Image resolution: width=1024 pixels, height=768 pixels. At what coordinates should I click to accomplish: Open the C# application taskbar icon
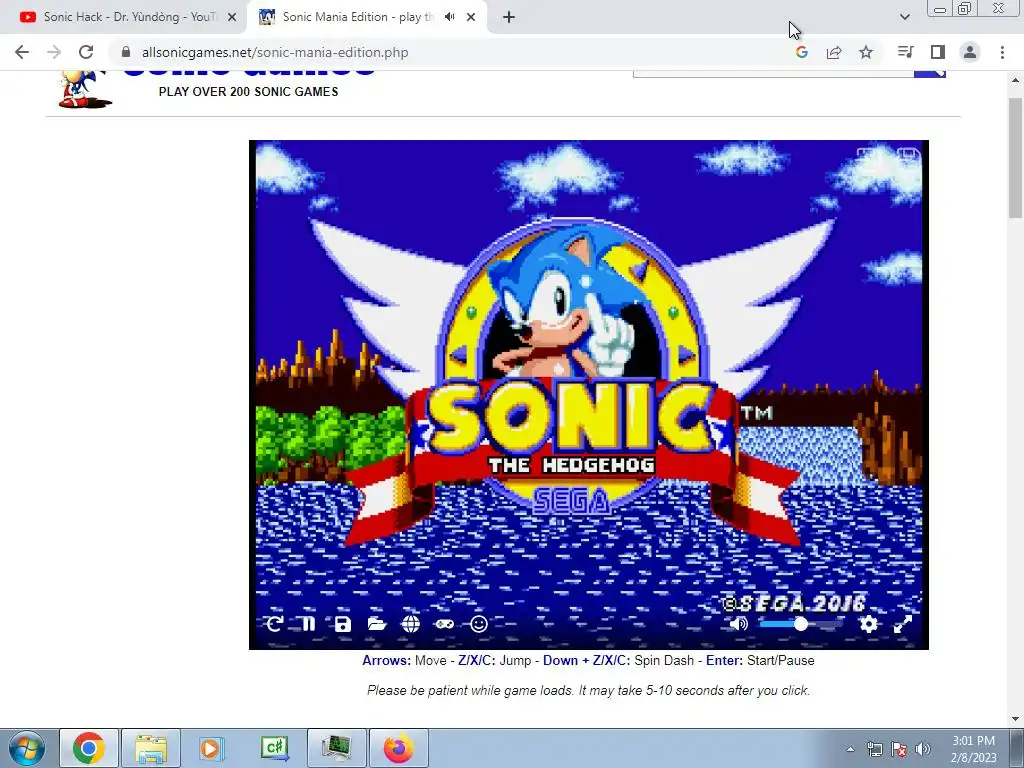(274, 748)
